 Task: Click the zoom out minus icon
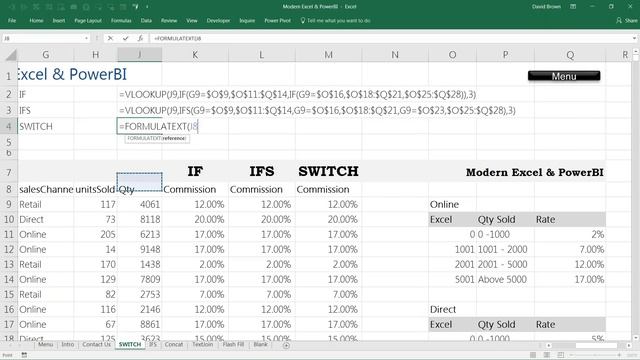tap(571, 355)
